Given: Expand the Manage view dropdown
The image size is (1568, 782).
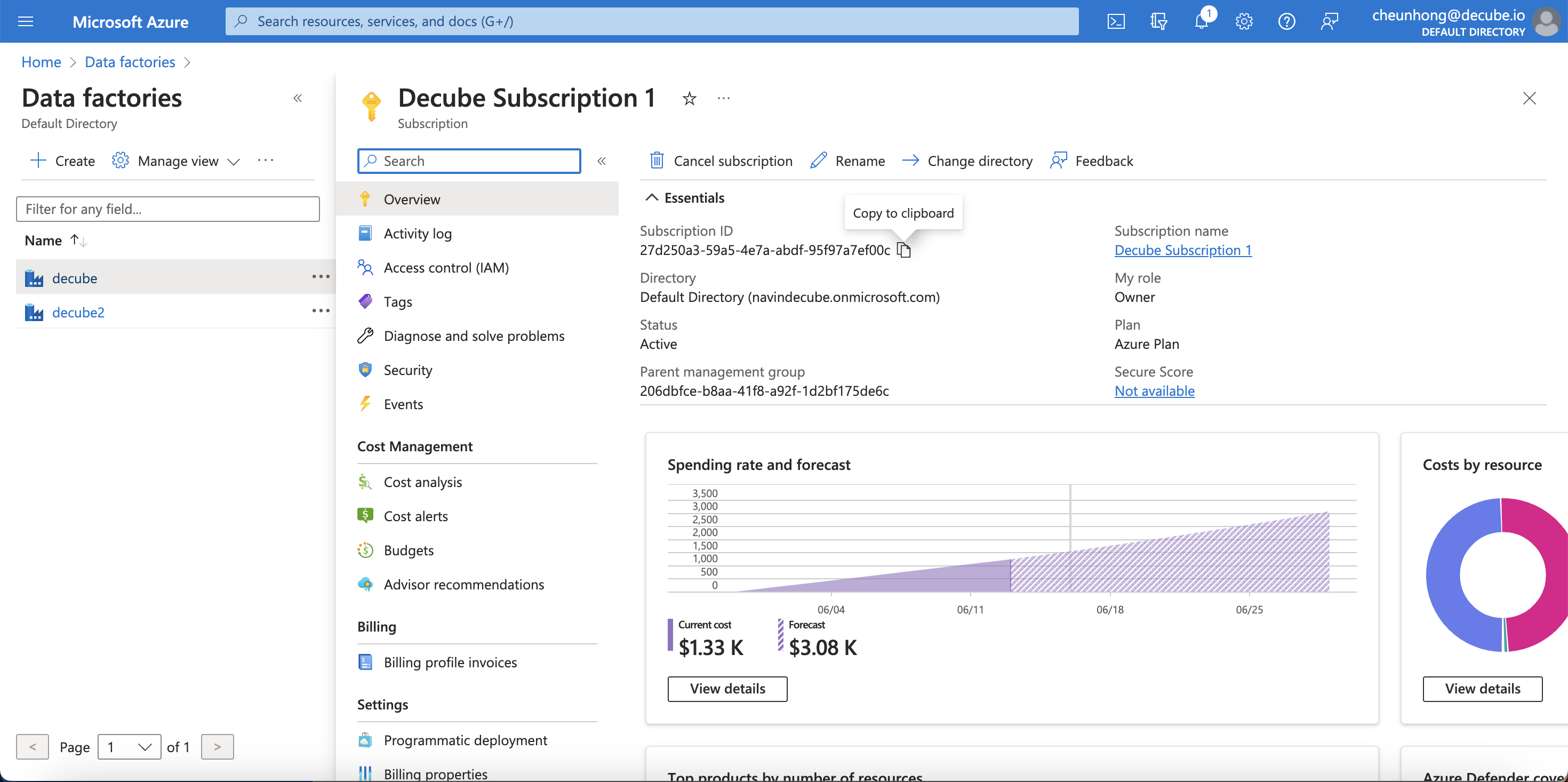Looking at the screenshot, I should (177, 161).
